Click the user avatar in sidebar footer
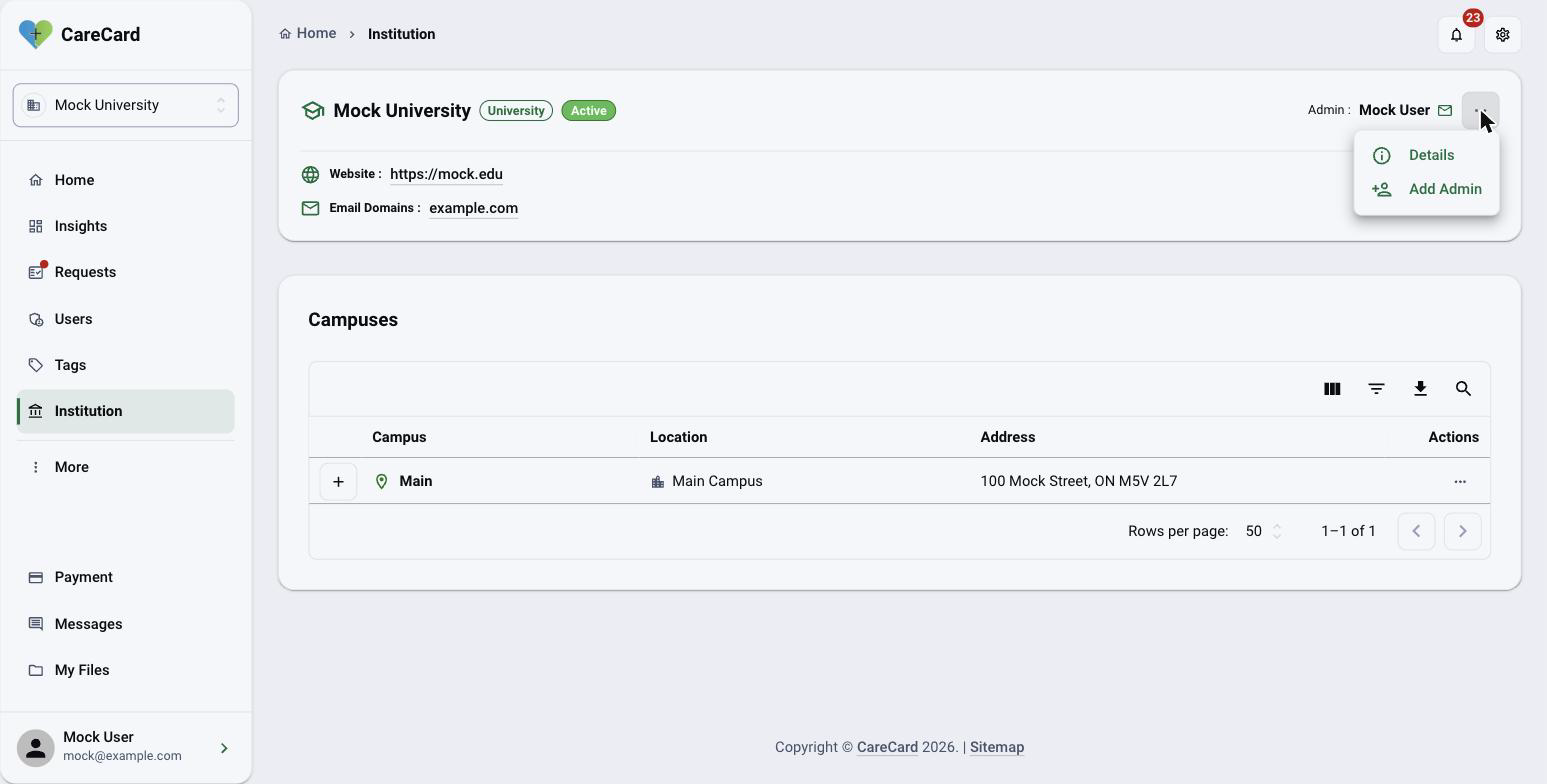Viewport: 1547px width, 784px height. [x=35, y=748]
